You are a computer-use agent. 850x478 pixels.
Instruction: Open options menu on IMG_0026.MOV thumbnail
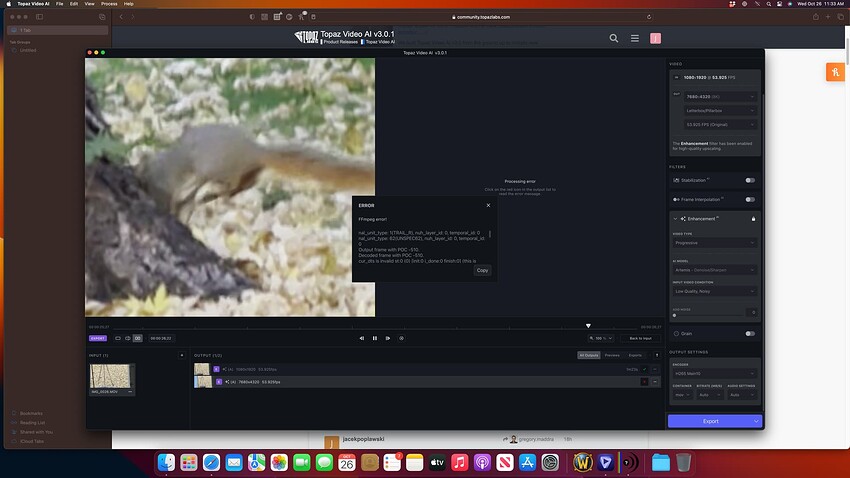point(130,391)
